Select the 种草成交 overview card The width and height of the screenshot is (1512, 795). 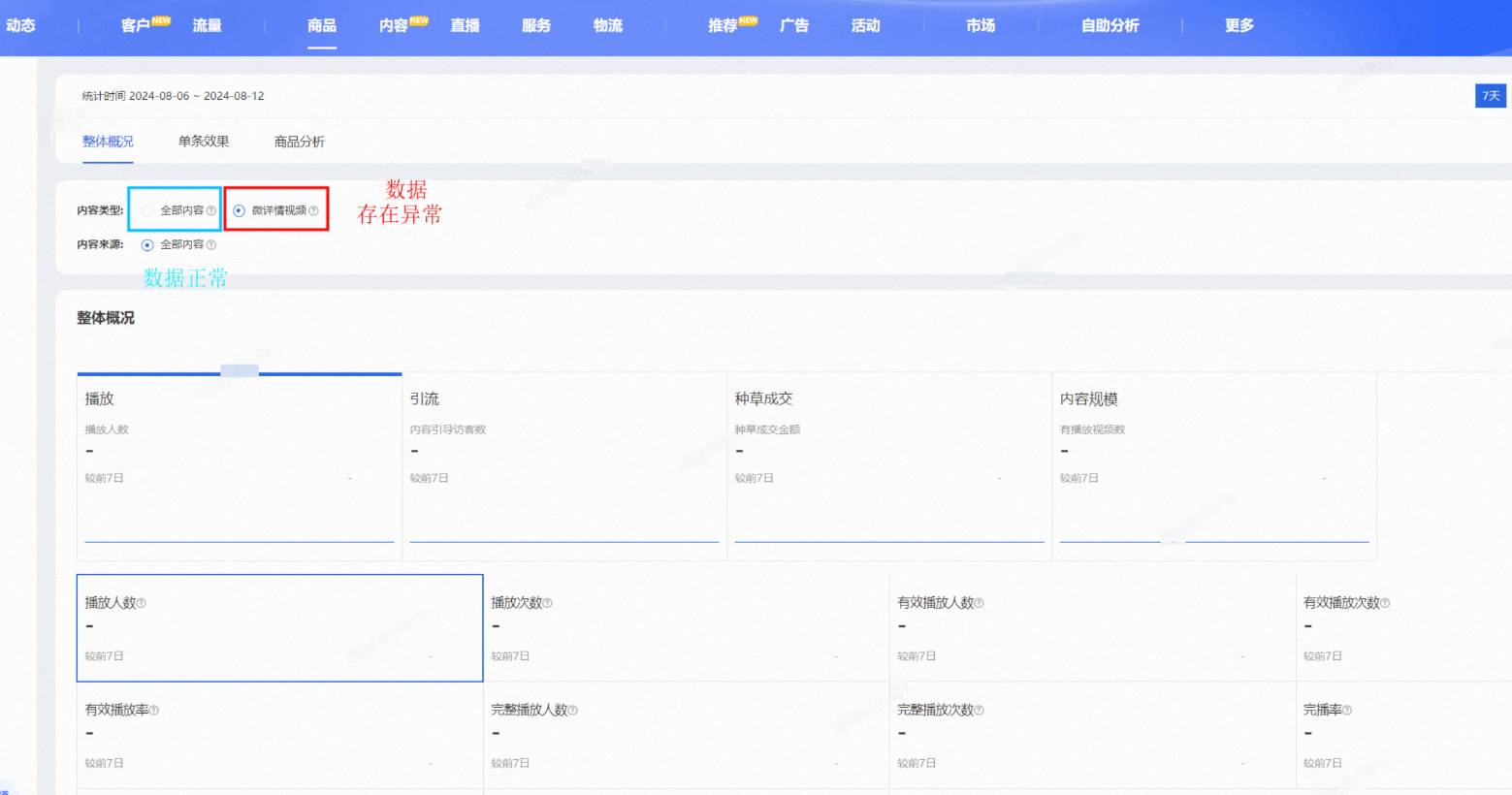pos(889,466)
